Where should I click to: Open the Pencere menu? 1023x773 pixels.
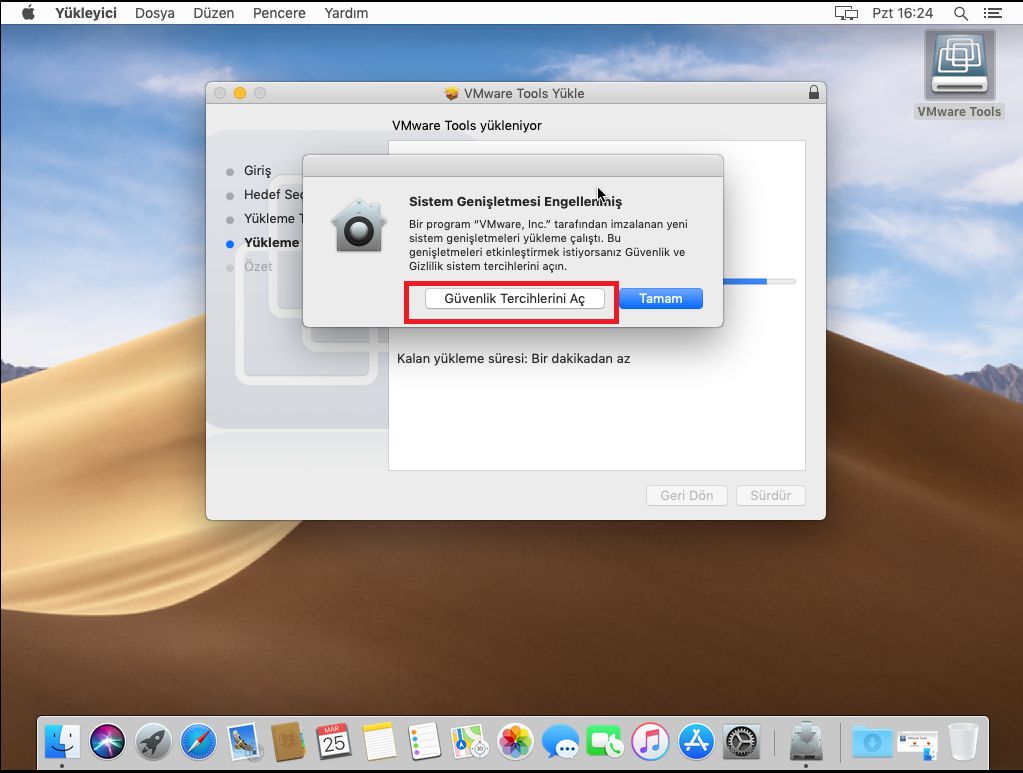click(x=279, y=13)
